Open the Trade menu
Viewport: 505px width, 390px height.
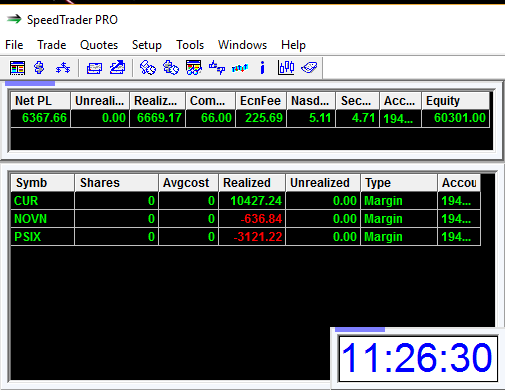pos(52,45)
